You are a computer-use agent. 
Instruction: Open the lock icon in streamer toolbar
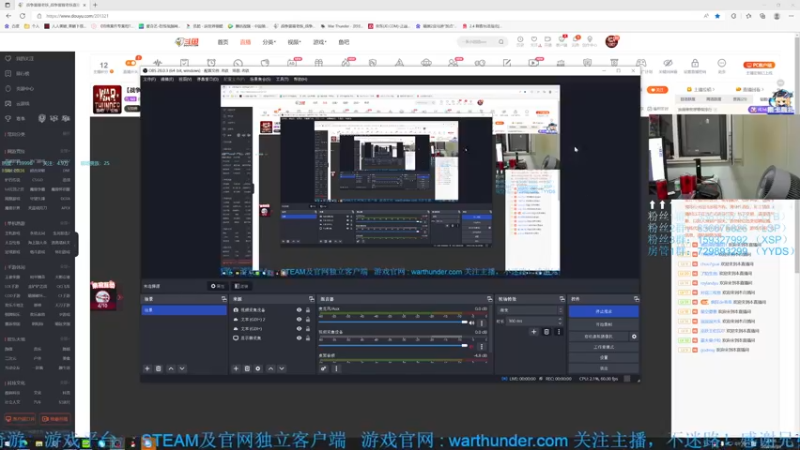coord(694,63)
